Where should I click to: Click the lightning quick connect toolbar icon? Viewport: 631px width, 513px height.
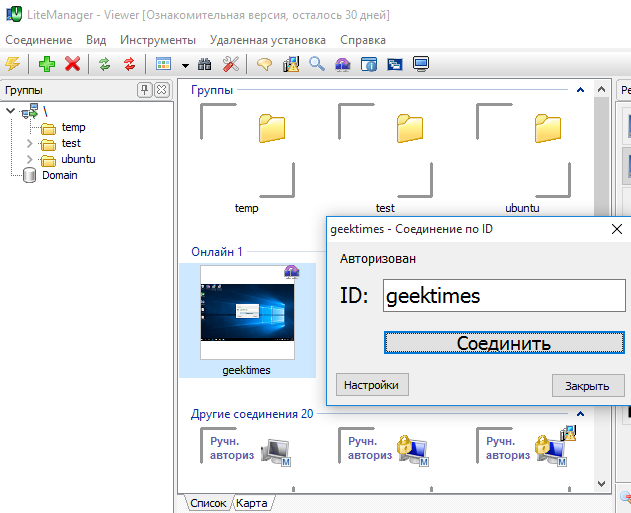pos(12,64)
